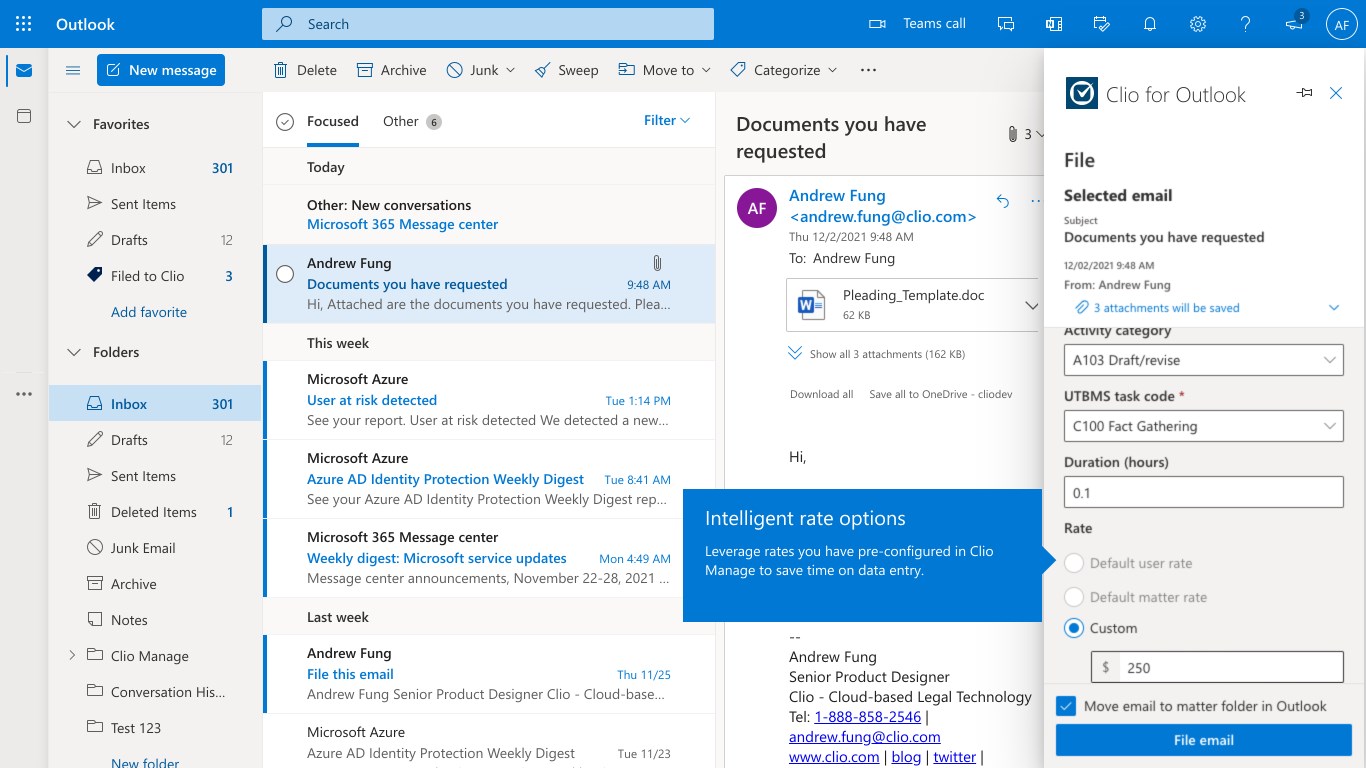Open the 'User at risk detected' email

(x=489, y=400)
